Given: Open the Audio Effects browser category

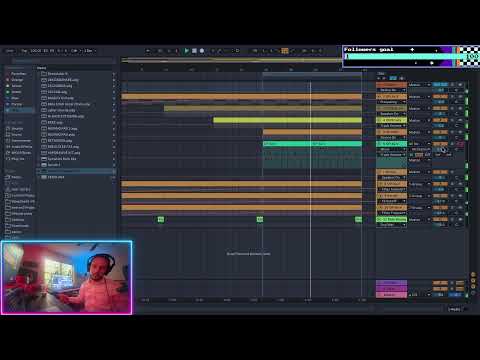Looking at the screenshot, I should pyautogui.click(x=22, y=146).
